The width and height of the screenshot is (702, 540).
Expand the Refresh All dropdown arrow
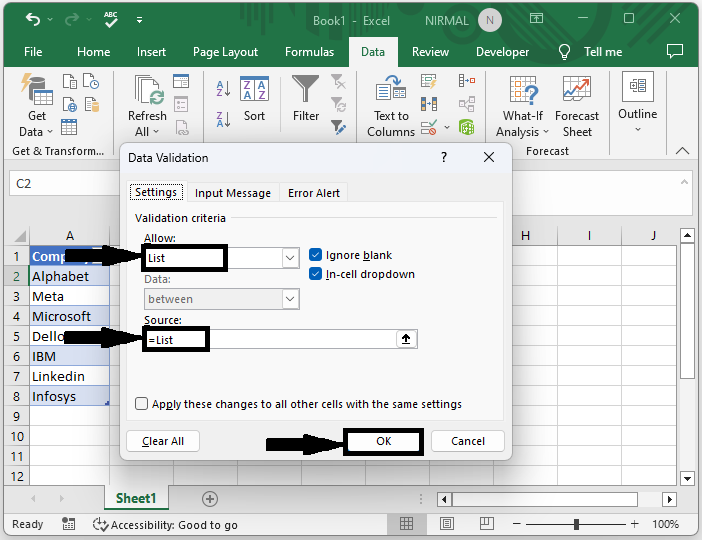point(156,132)
